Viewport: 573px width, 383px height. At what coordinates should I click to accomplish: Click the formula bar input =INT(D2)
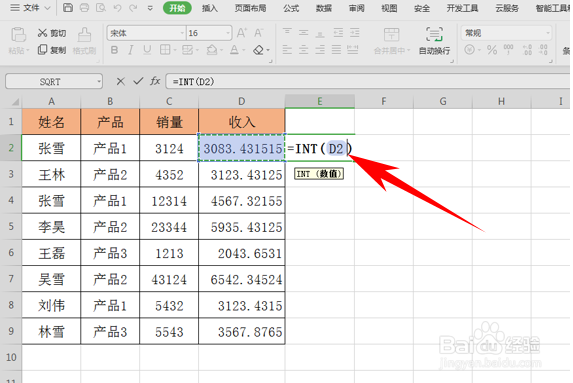coord(369,81)
